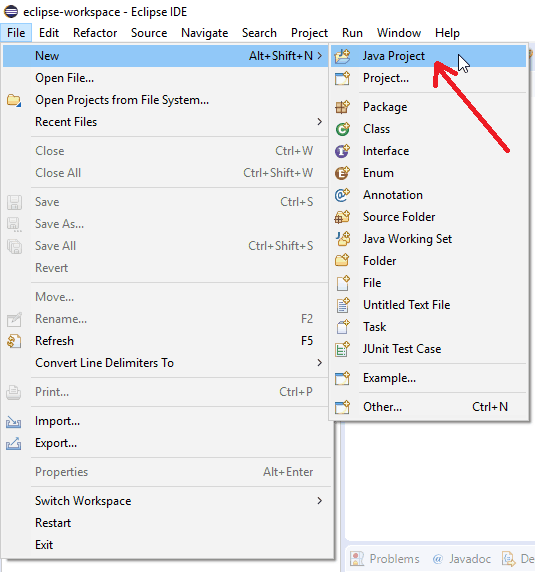Click the Export icon in File menu
The image size is (535, 572).
click(13, 444)
